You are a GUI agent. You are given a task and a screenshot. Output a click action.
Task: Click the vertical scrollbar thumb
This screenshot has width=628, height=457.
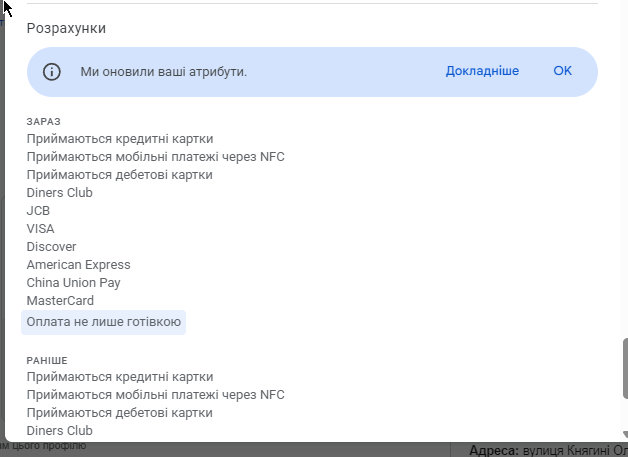pos(625,368)
